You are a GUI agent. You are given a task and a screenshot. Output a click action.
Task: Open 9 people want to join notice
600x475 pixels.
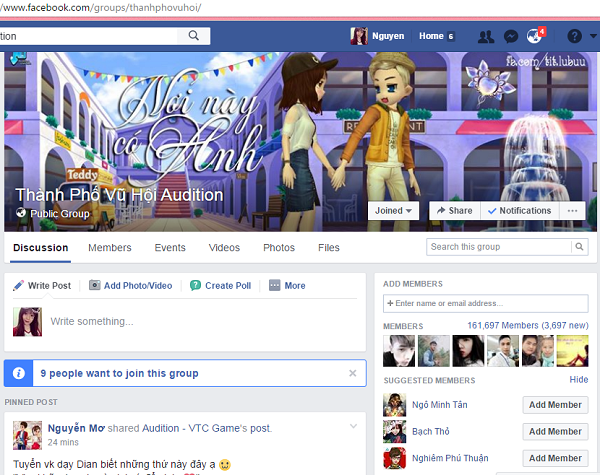119,373
